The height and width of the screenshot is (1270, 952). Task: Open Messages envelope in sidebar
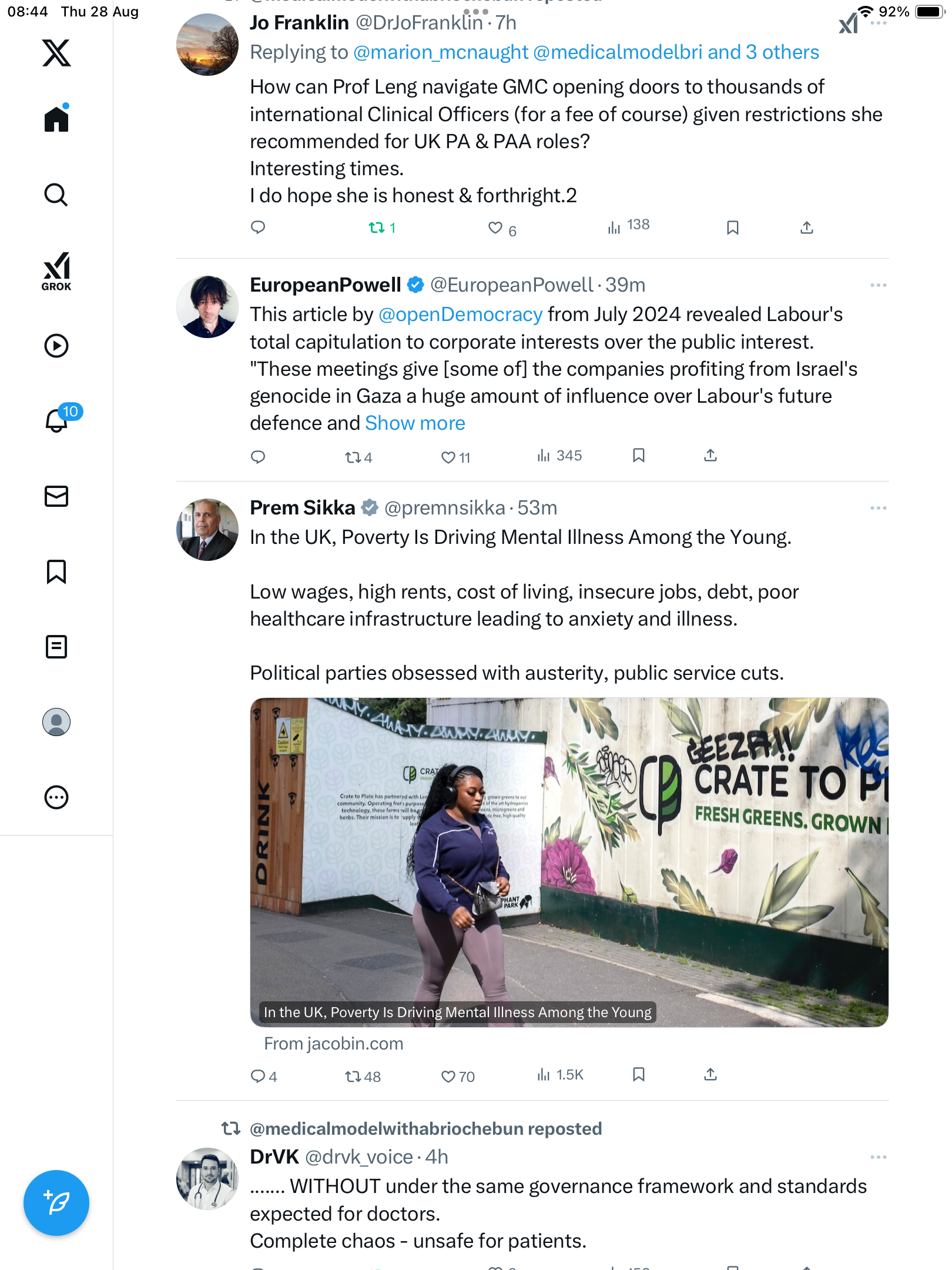(56, 496)
